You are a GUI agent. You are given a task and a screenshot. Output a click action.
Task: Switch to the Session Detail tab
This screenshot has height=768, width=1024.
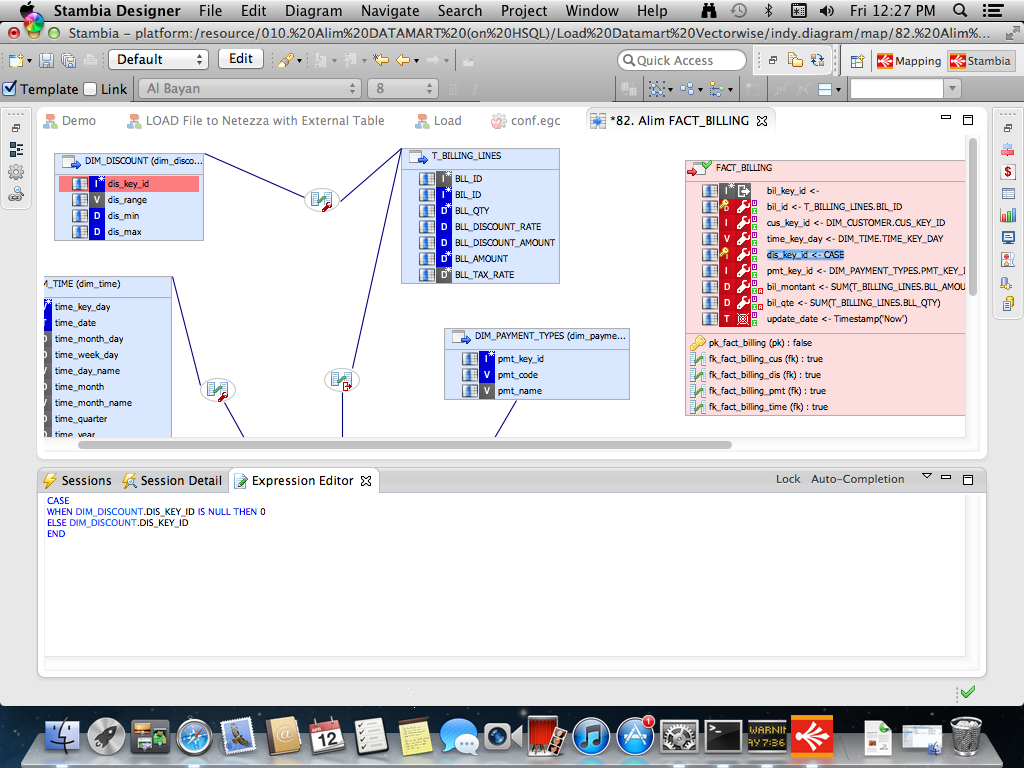[172, 481]
